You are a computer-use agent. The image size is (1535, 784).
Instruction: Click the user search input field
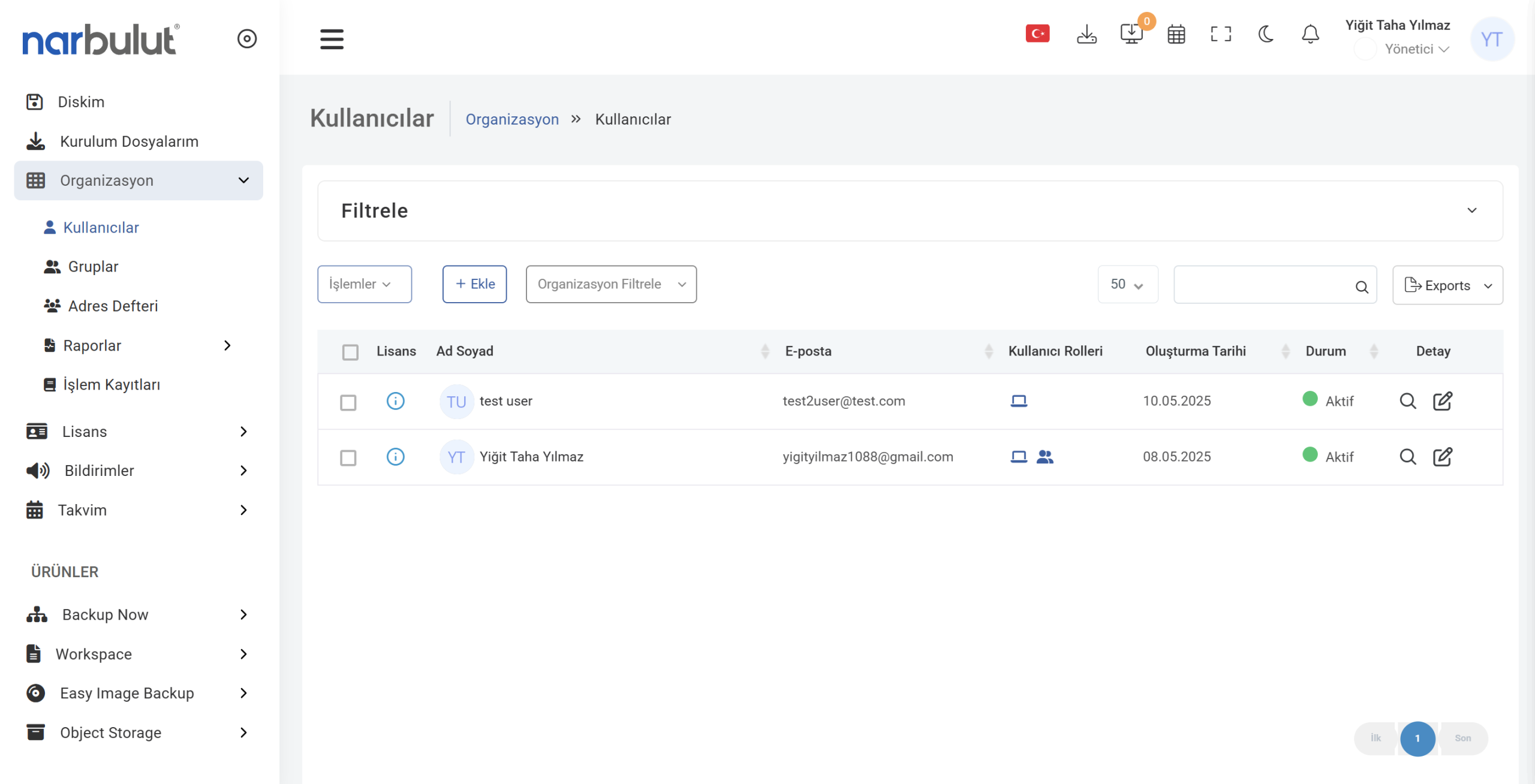1265,285
